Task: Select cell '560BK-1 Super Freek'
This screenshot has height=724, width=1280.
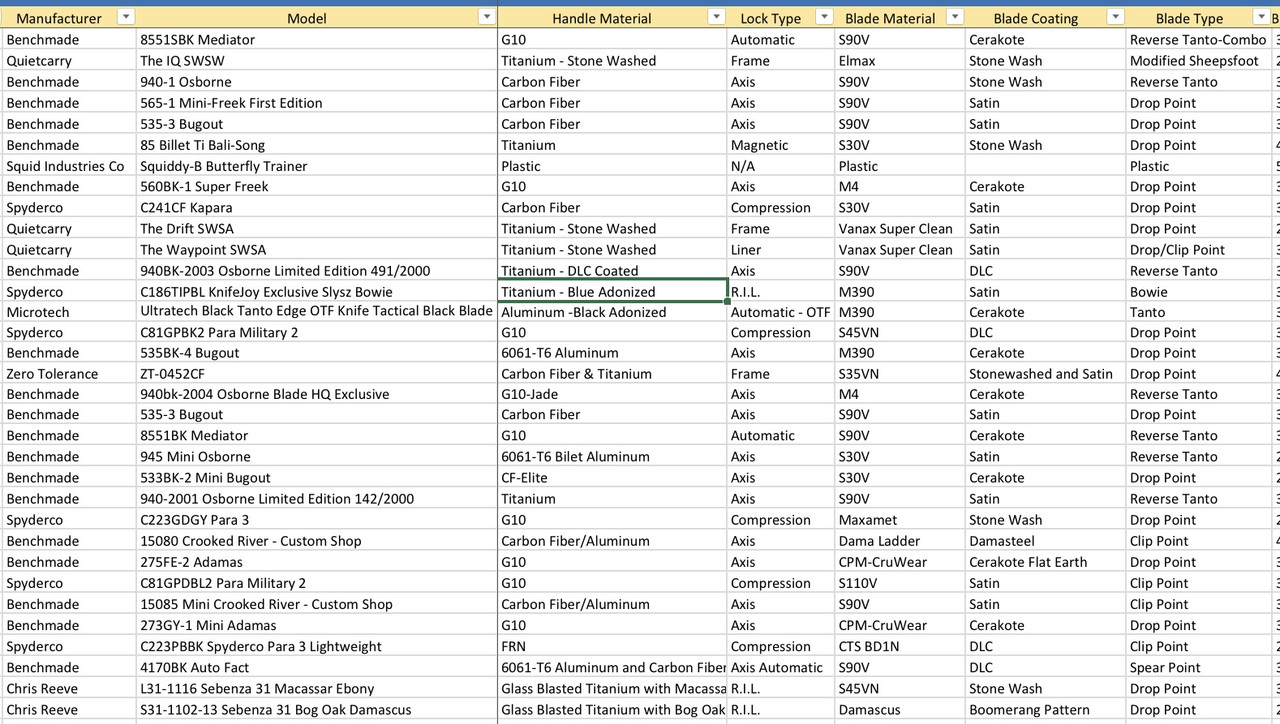Action: click(x=317, y=187)
